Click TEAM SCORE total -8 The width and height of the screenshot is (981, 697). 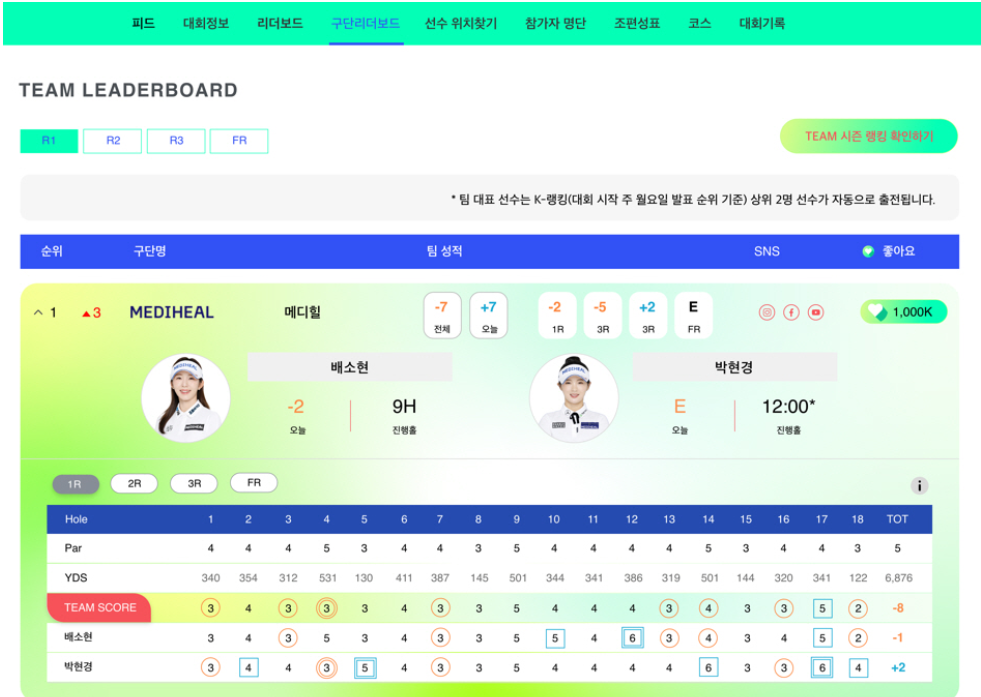tap(898, 608)
